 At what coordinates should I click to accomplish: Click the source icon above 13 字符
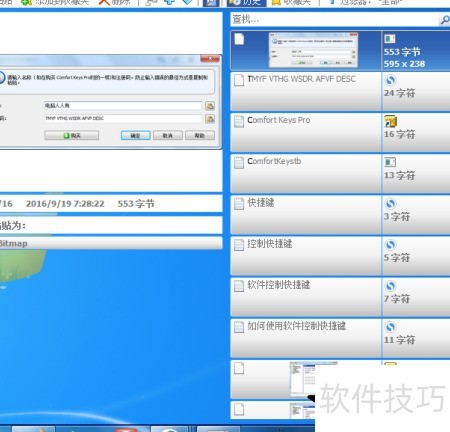coord(390,162)
